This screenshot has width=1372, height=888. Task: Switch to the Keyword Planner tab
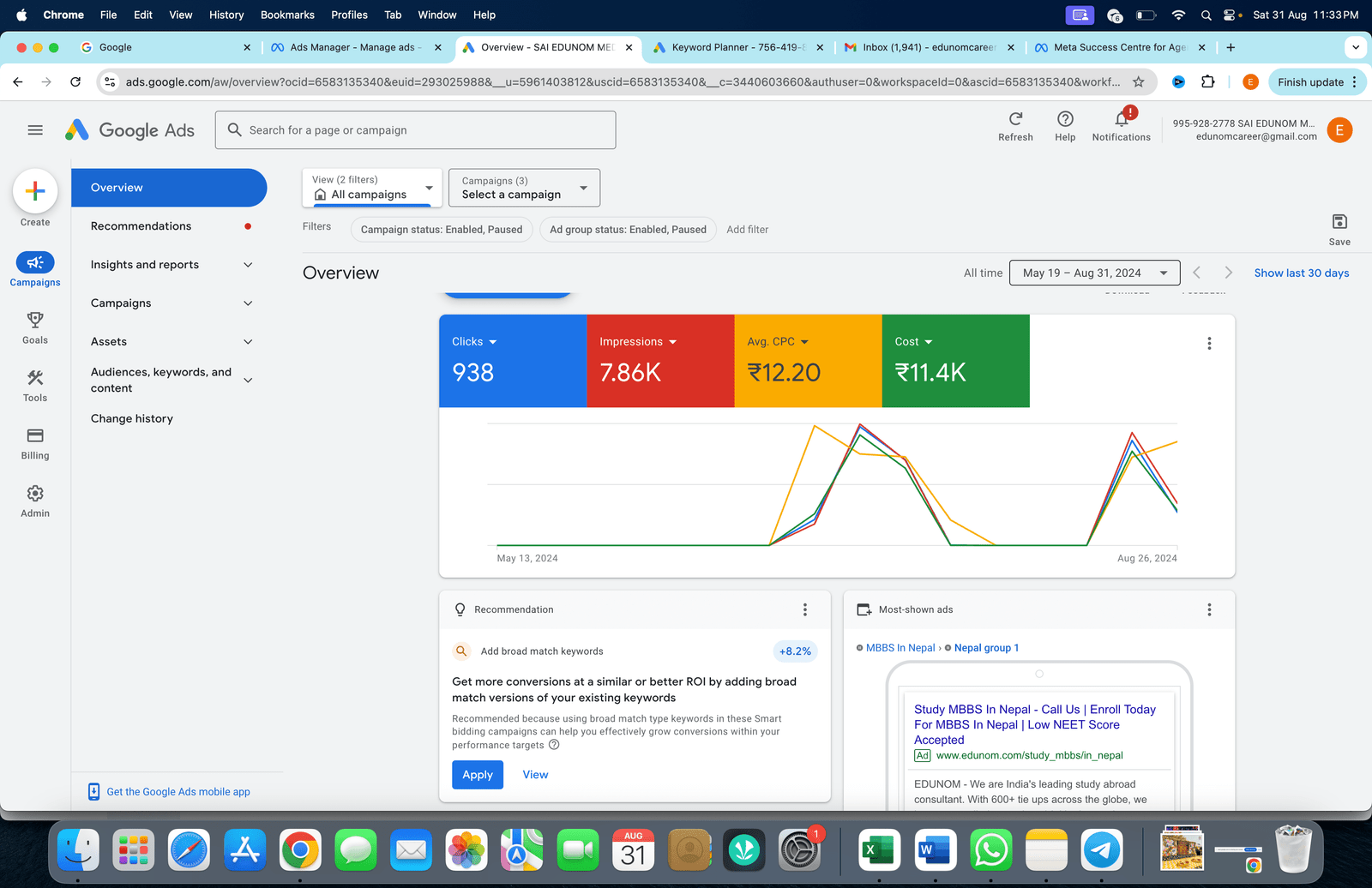[x=737, y=48]
